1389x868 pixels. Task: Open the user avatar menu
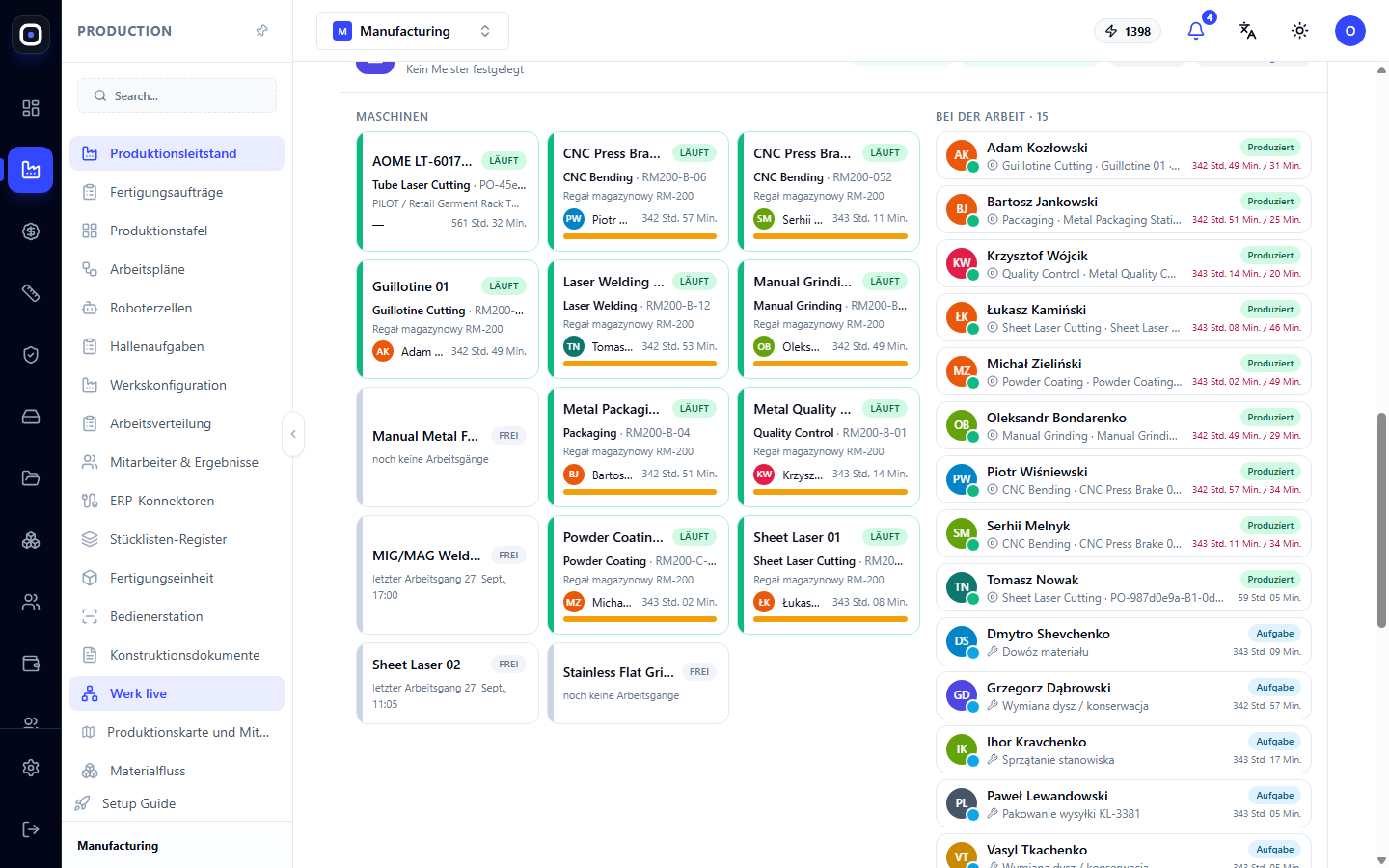[1350, 31]
